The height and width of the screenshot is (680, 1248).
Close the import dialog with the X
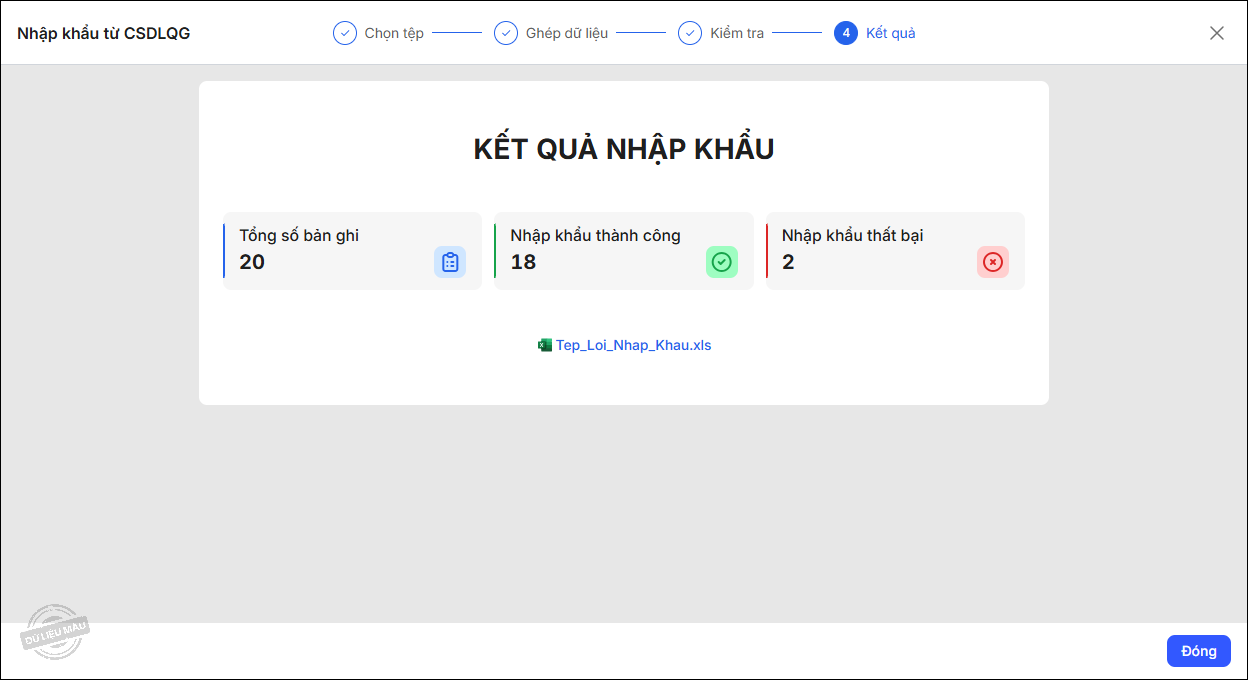(1217, 32)
